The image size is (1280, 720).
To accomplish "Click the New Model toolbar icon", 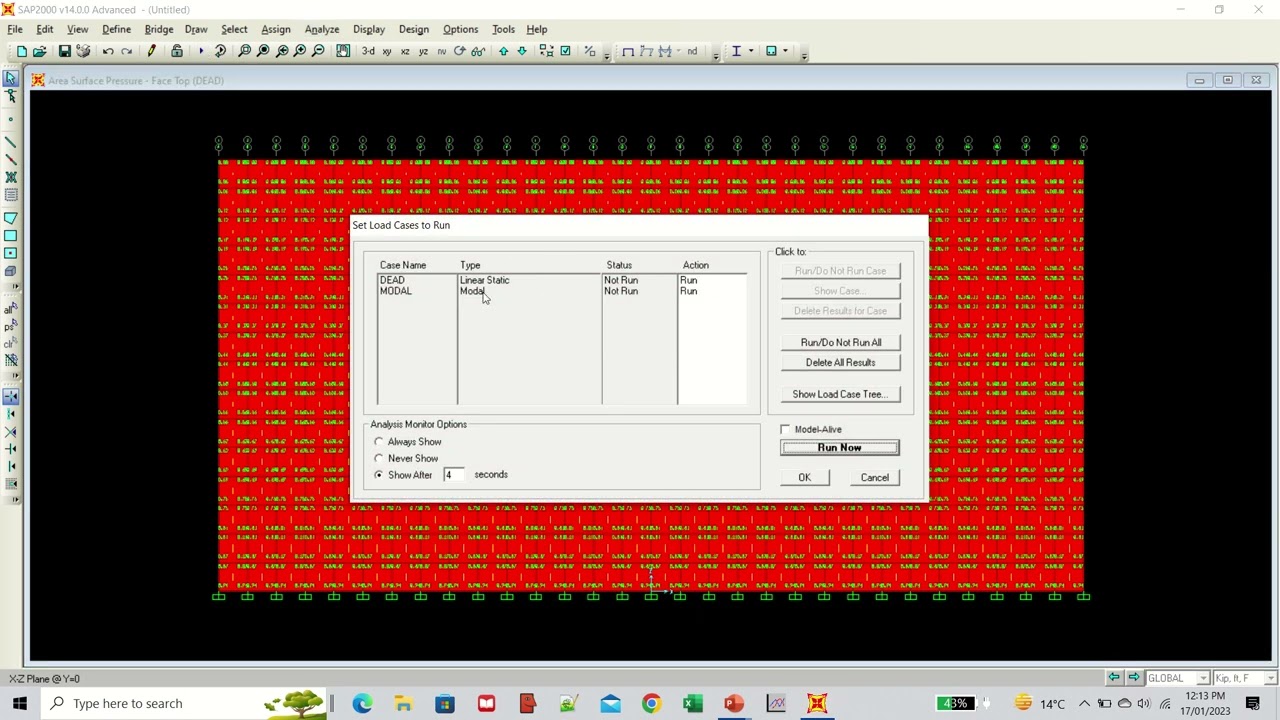I will pos(21,51).
